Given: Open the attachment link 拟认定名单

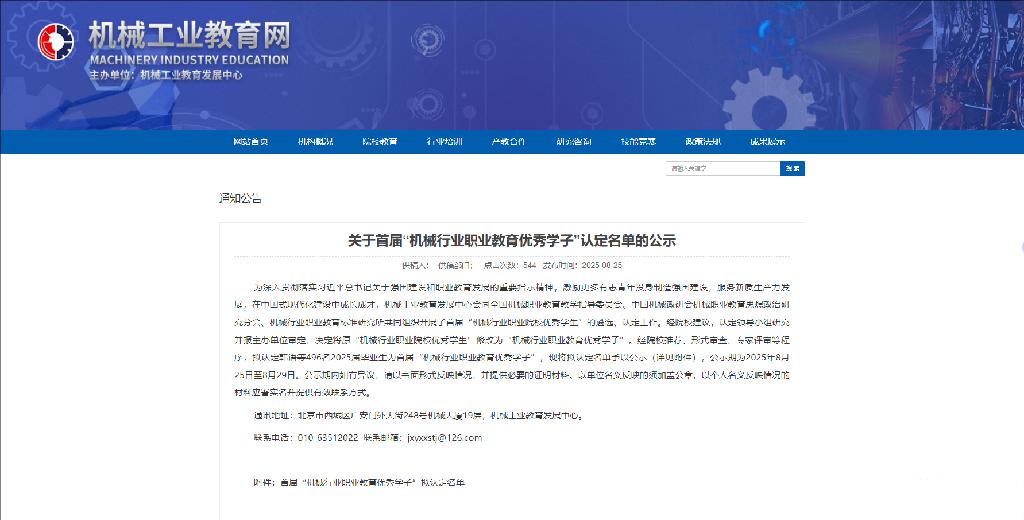Looking at the screenshot, I should coord(359,483).
